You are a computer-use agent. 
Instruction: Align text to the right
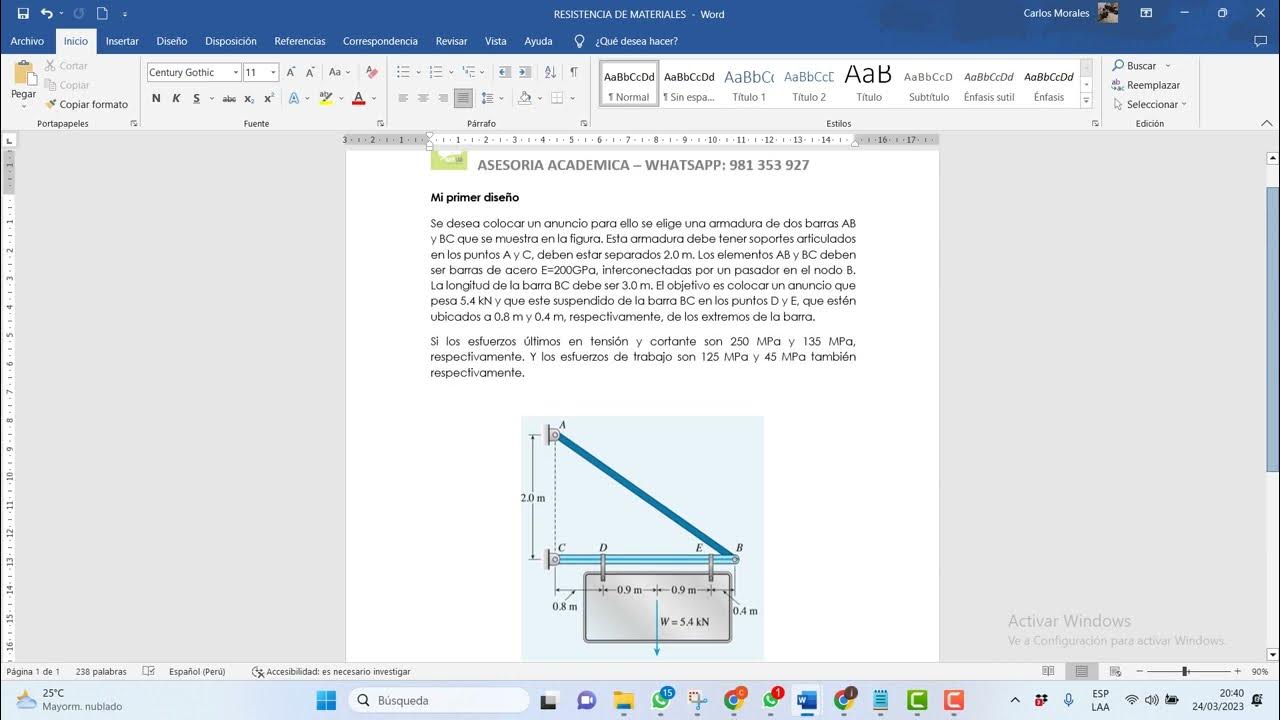(x=443, y=98)
